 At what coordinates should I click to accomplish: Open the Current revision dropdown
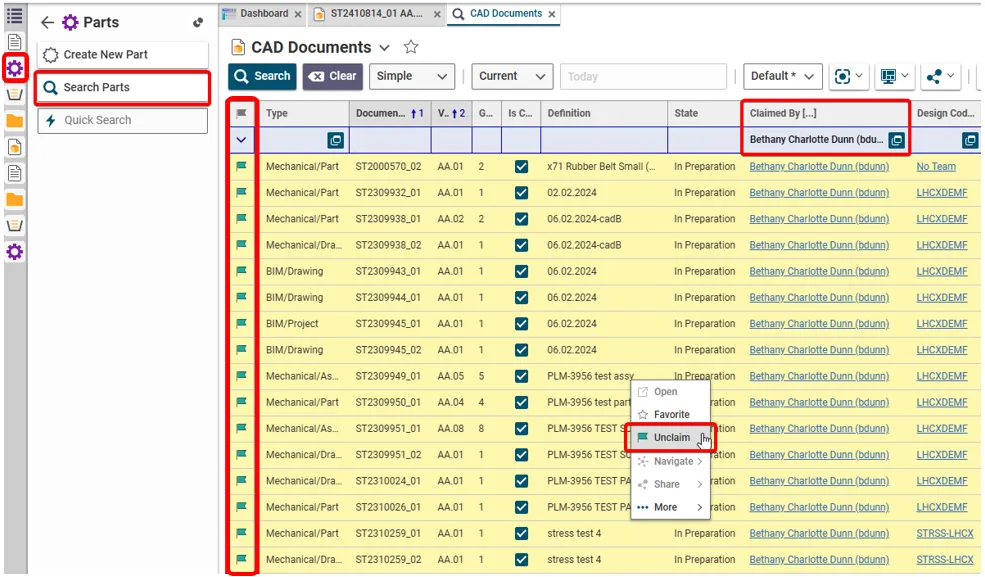(x=512, y=76)
